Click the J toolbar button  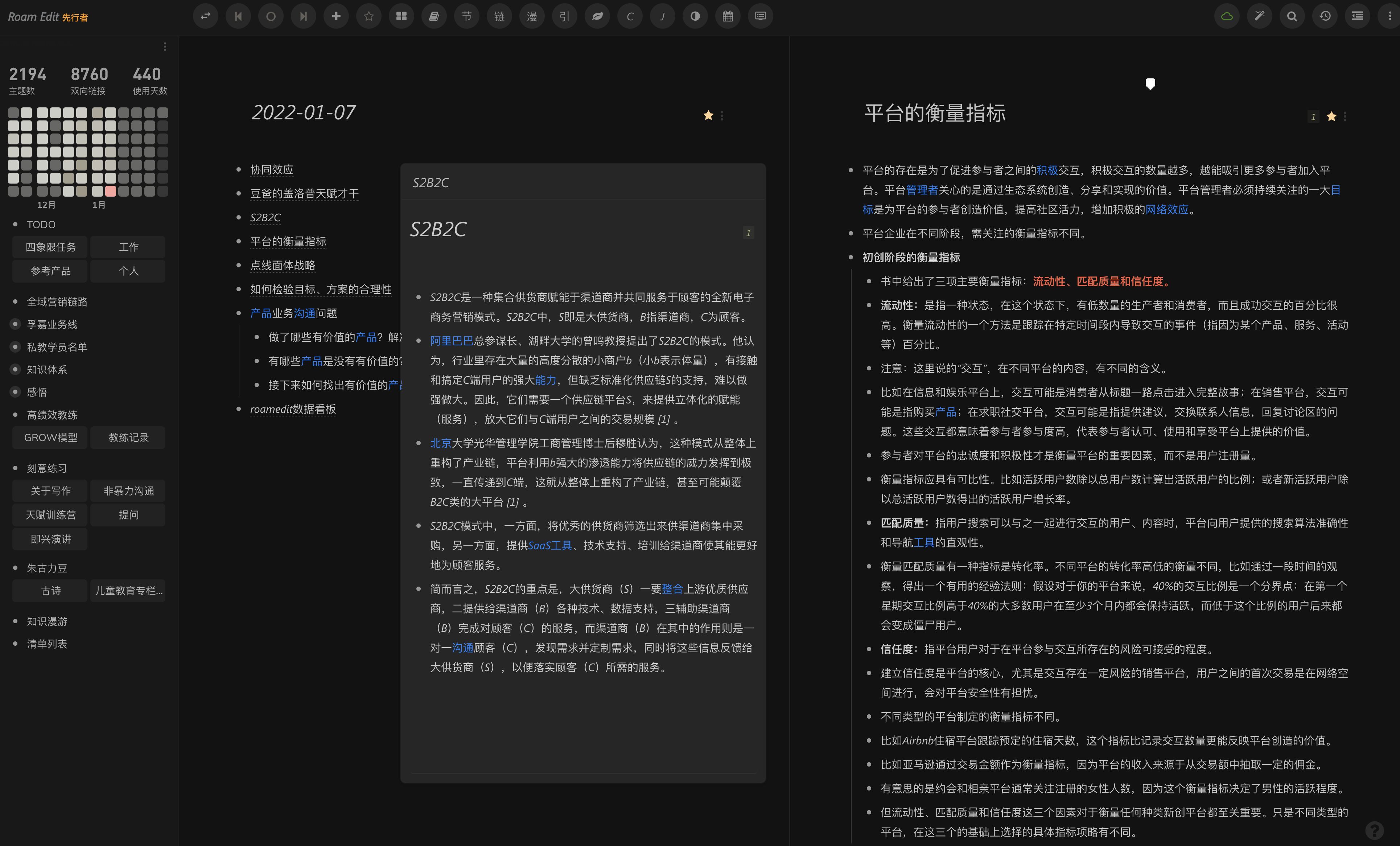click(663, 16)
